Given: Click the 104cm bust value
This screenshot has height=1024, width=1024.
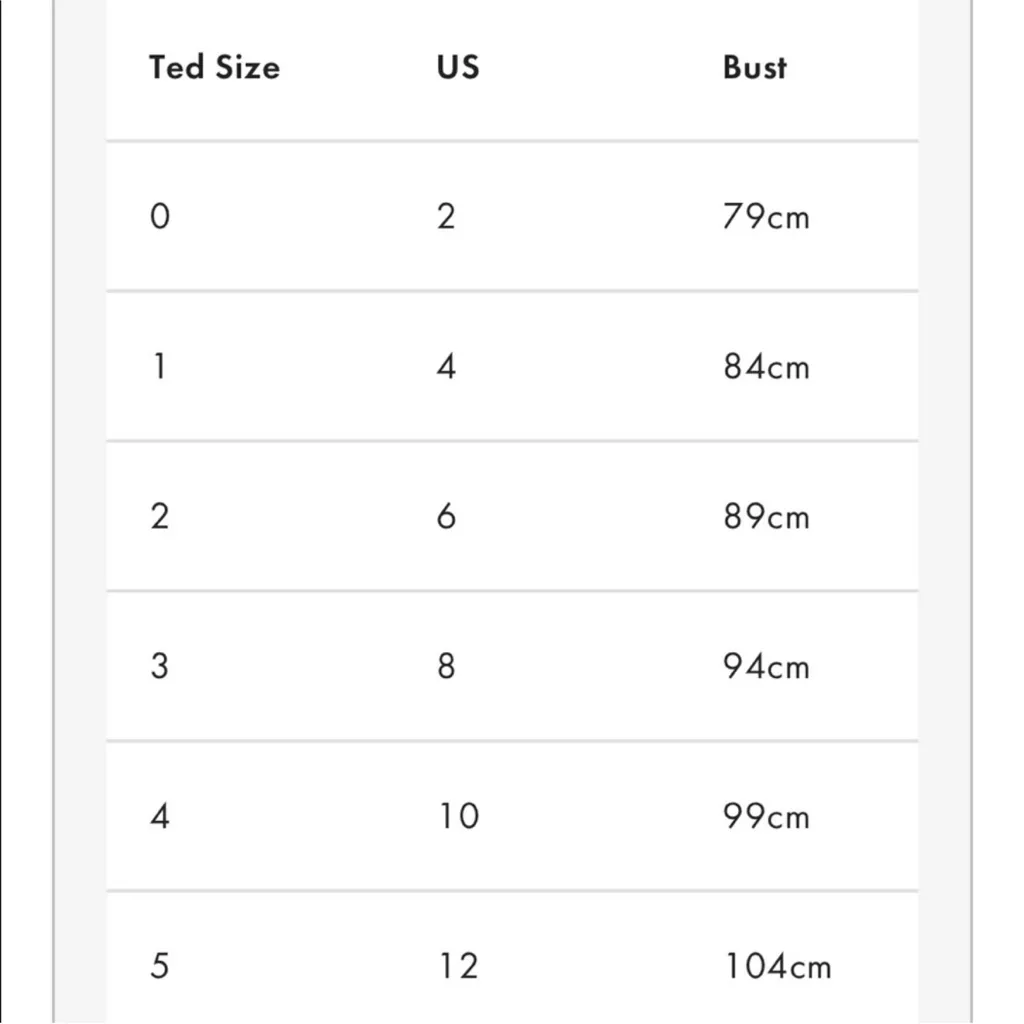Looking at the screenshot, I should (777, 967).
